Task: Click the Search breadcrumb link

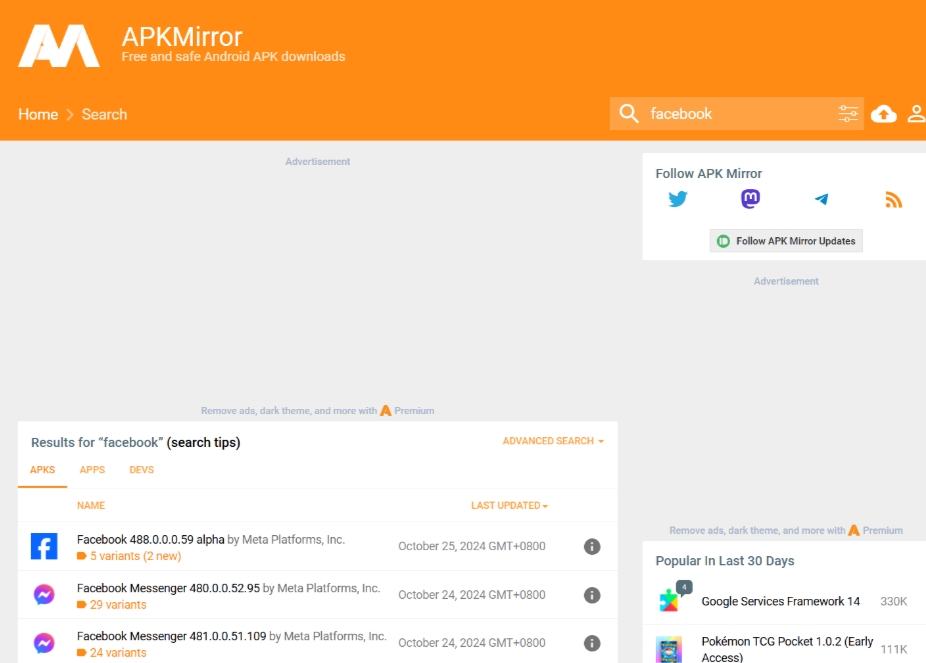Action: tap(105, 115)
